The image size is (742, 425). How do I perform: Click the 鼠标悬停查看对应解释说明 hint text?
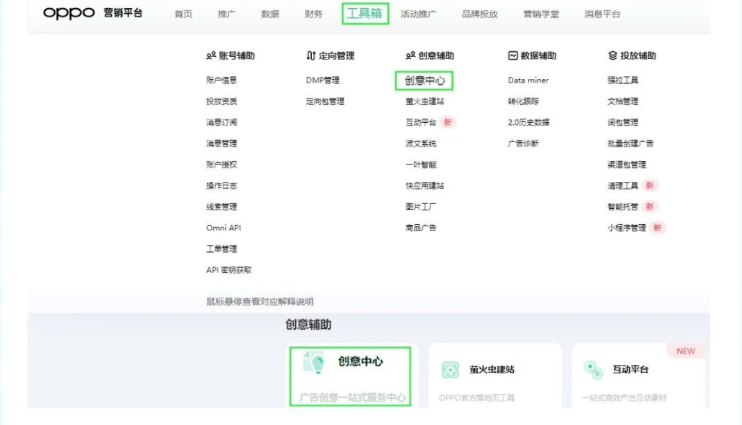260,302
